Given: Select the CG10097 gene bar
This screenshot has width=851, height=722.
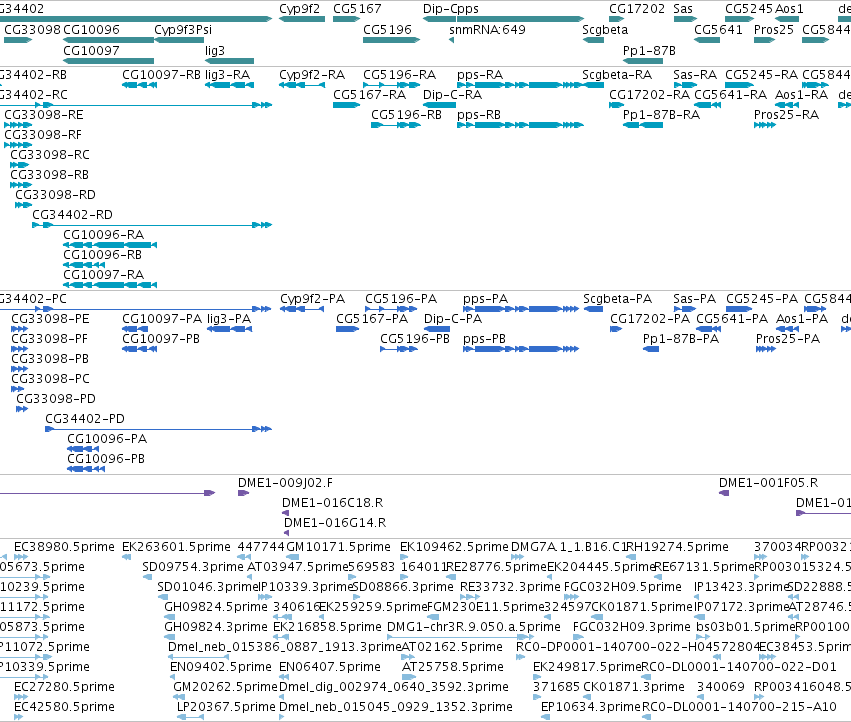Looking at the screenshot, I should click(109, 61).
